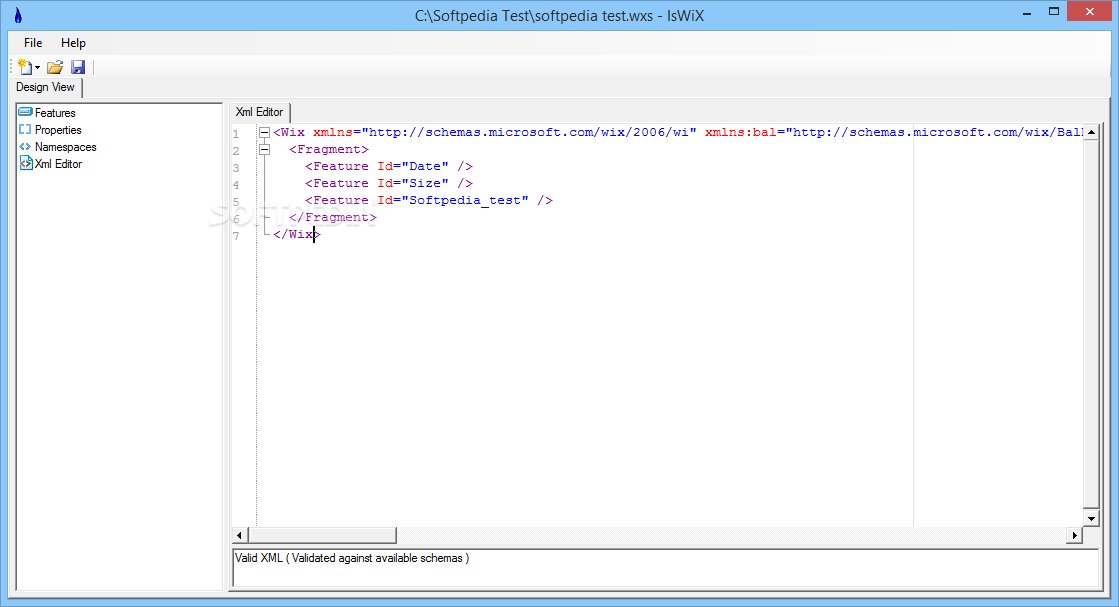Open the Help menu
This screenshot has width=1119, height=607.
point(73,43)
